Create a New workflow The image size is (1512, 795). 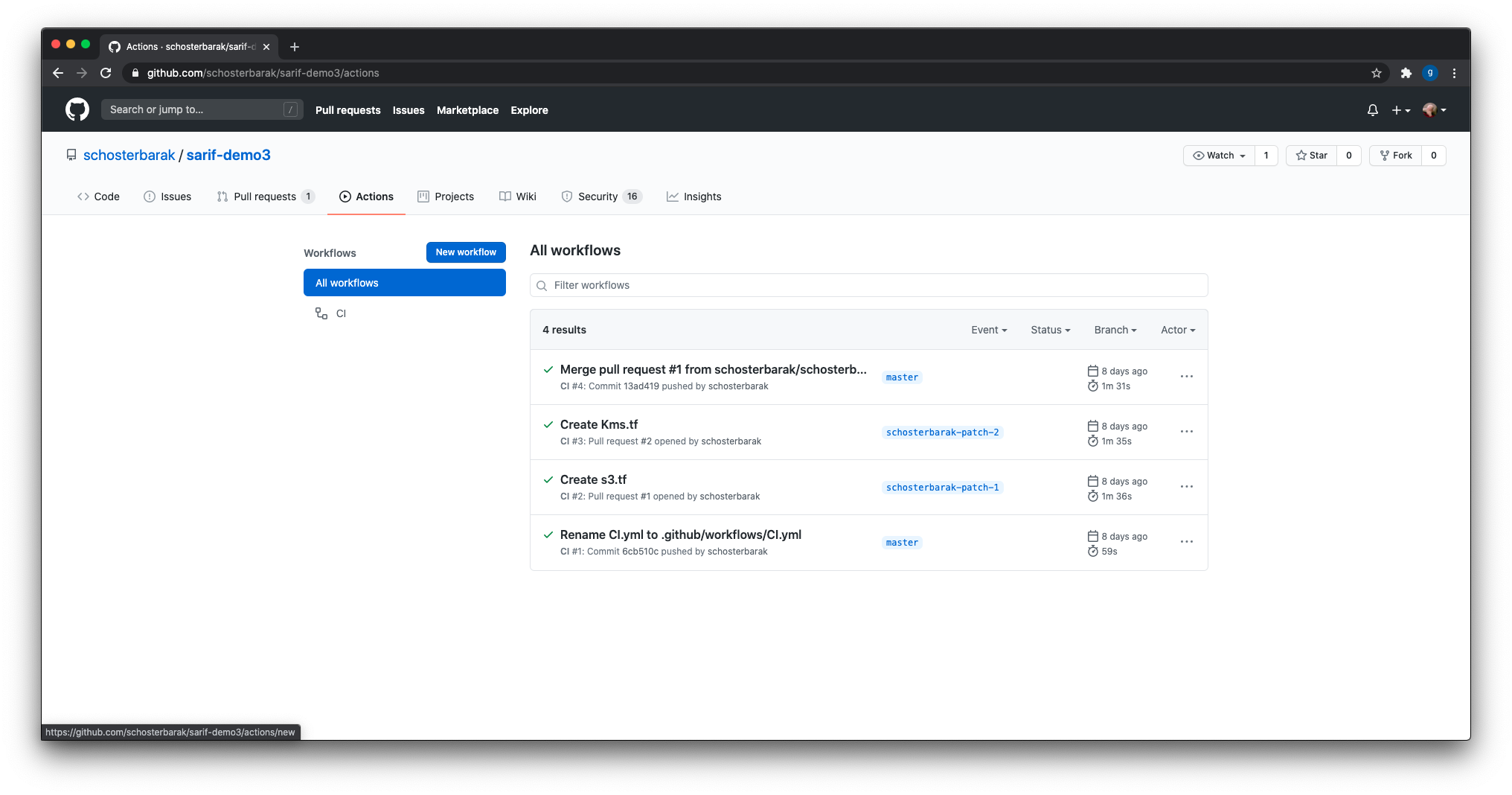tap(466, 252)
